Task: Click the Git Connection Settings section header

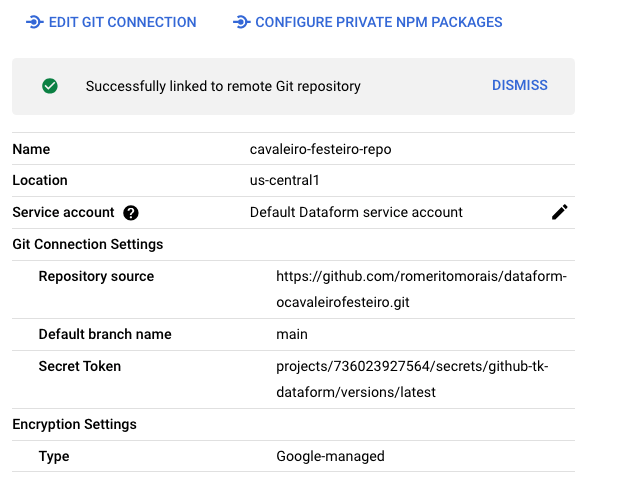Action: click(x=88, y=244)
